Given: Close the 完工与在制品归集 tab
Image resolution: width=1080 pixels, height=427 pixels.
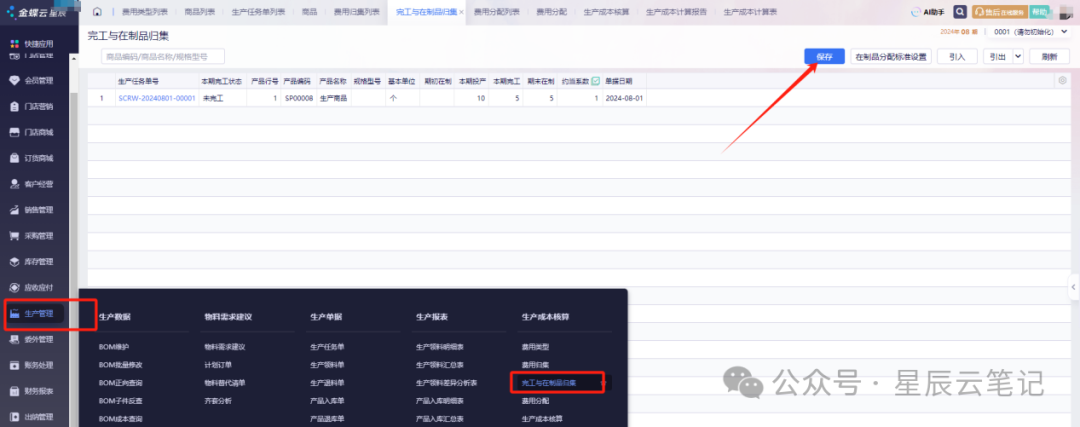Looking at the screenshot, I should coord(461,12).
